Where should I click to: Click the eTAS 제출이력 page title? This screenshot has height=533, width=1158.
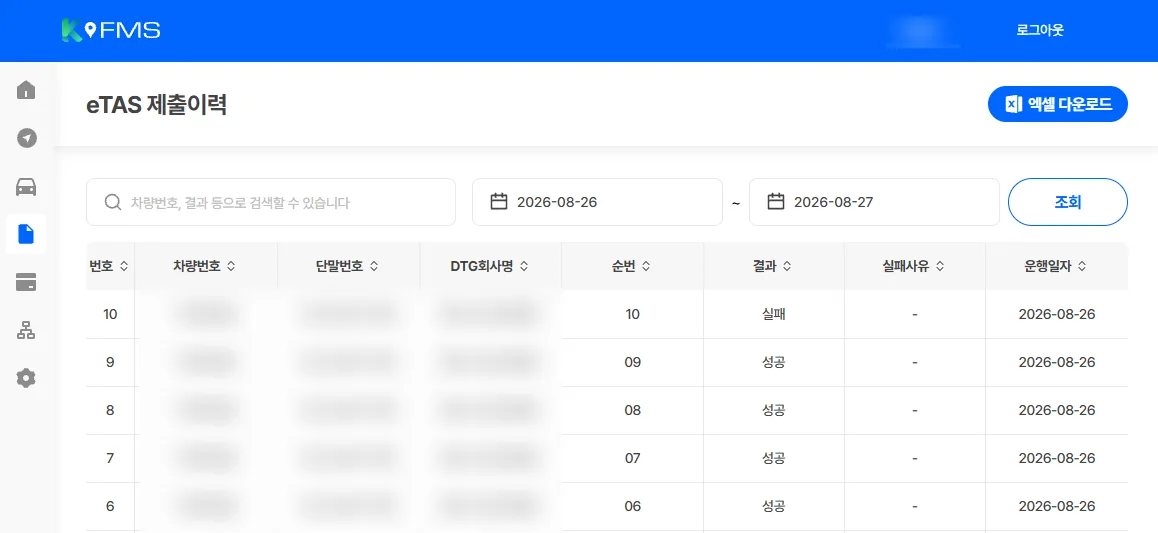[x=156, y=105]
